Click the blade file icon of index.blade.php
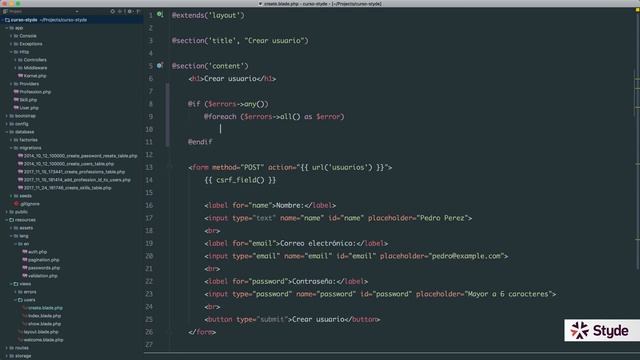The width and height of the screenshot is (640, 360). (x=25, y=316)
